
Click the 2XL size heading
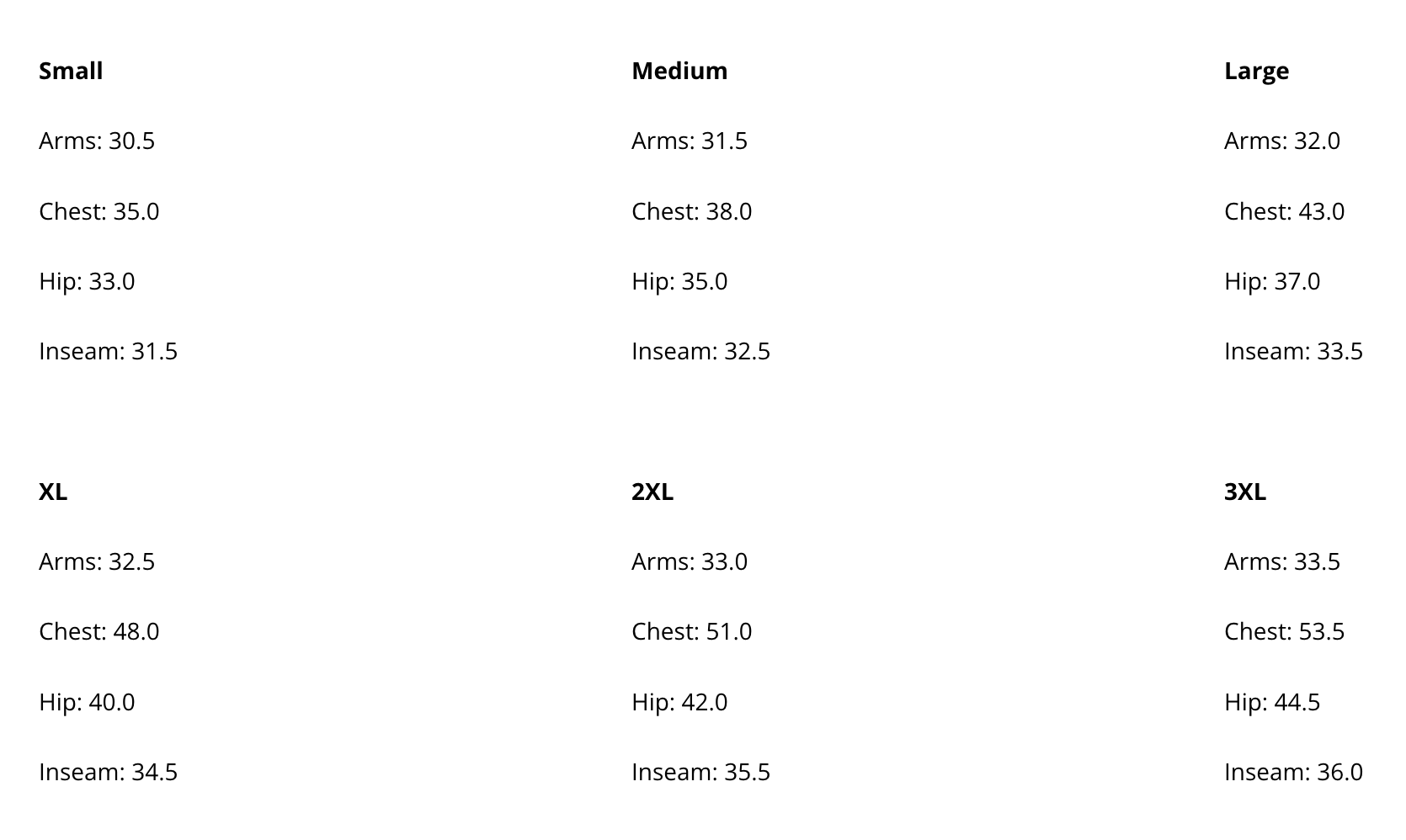point(652,492)
